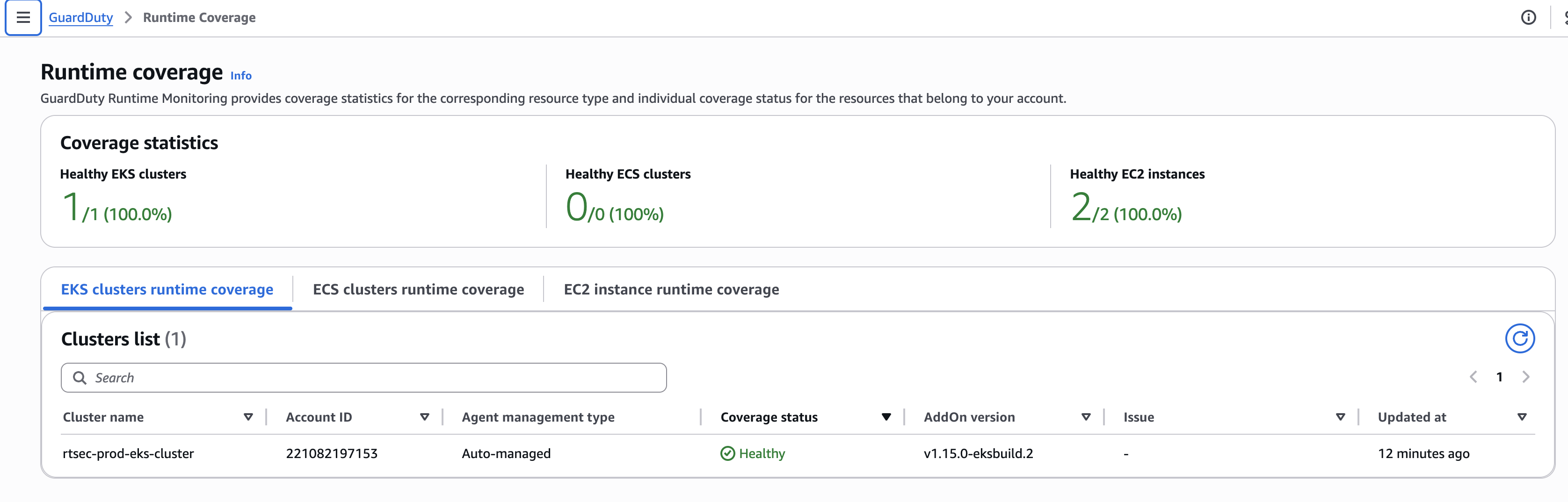Select EKS clusters runtime coverage tab
The width and height of the screenshot is (1568, 502).
(167, 290)
